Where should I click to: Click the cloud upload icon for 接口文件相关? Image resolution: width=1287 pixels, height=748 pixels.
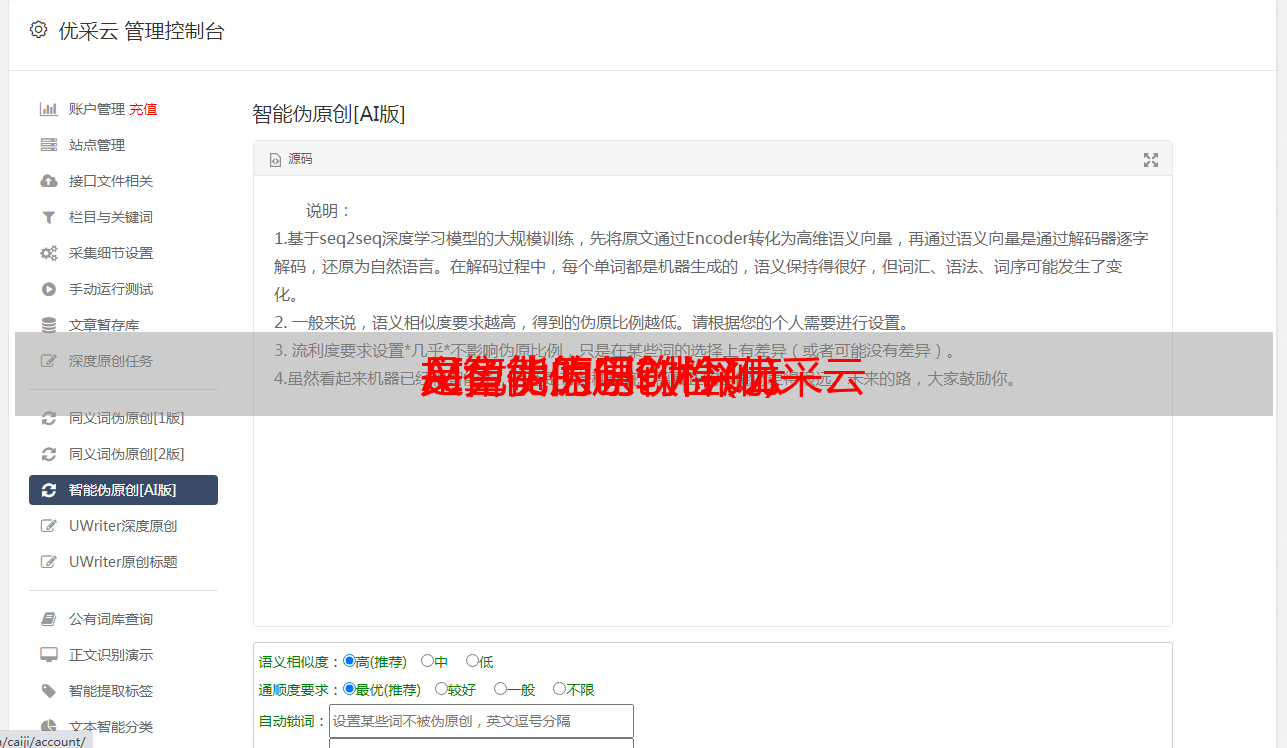[x=48, y=181]
